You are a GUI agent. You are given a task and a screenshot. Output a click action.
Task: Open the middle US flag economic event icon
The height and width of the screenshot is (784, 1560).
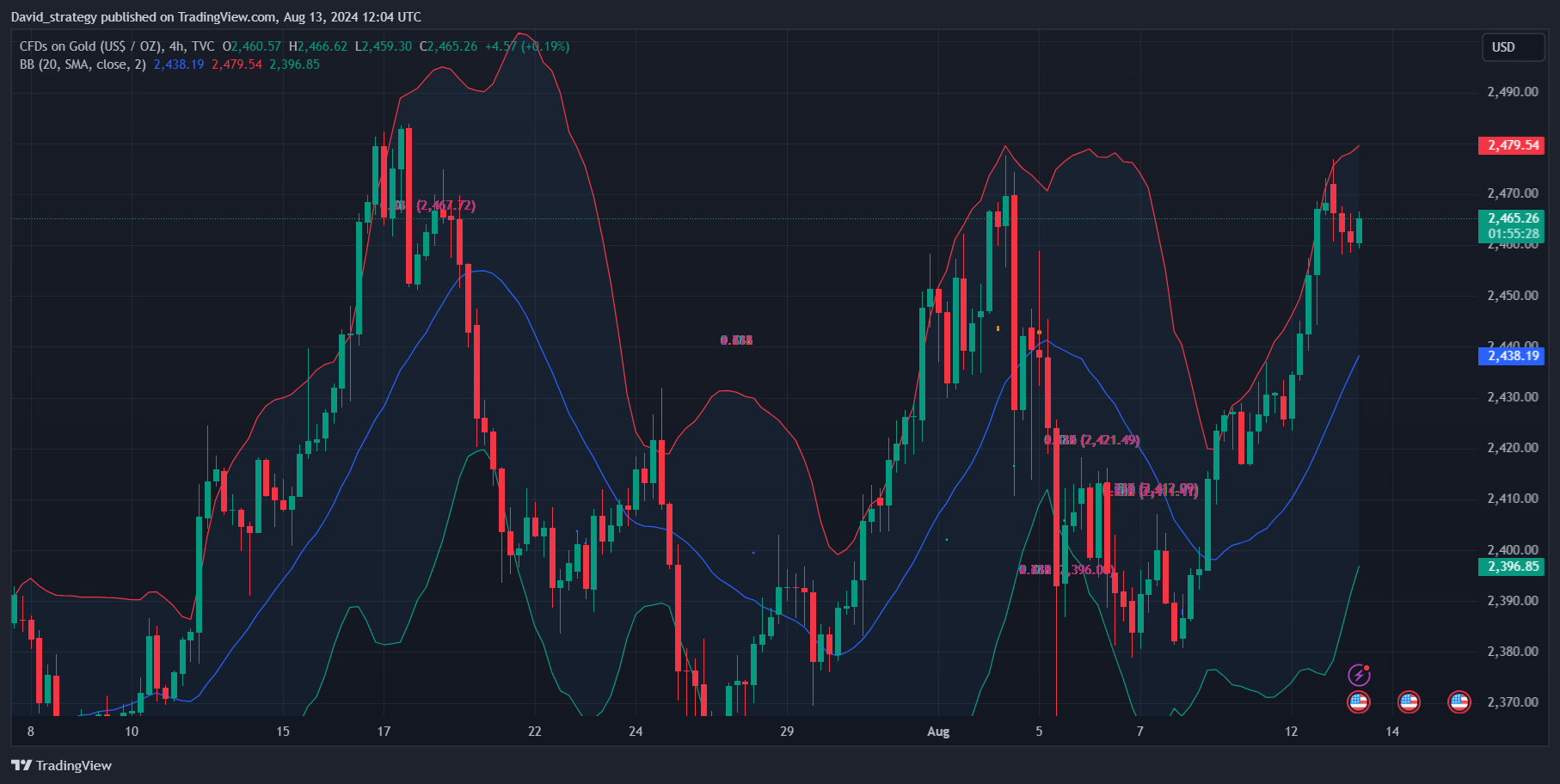pos(1409,702)
